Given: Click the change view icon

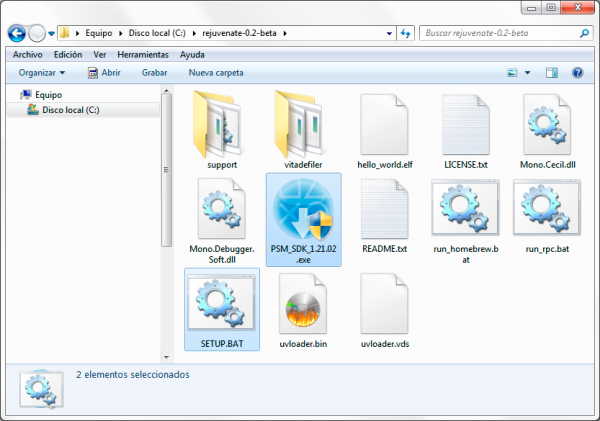Looking at the screenshot, I should pos(512,73).
